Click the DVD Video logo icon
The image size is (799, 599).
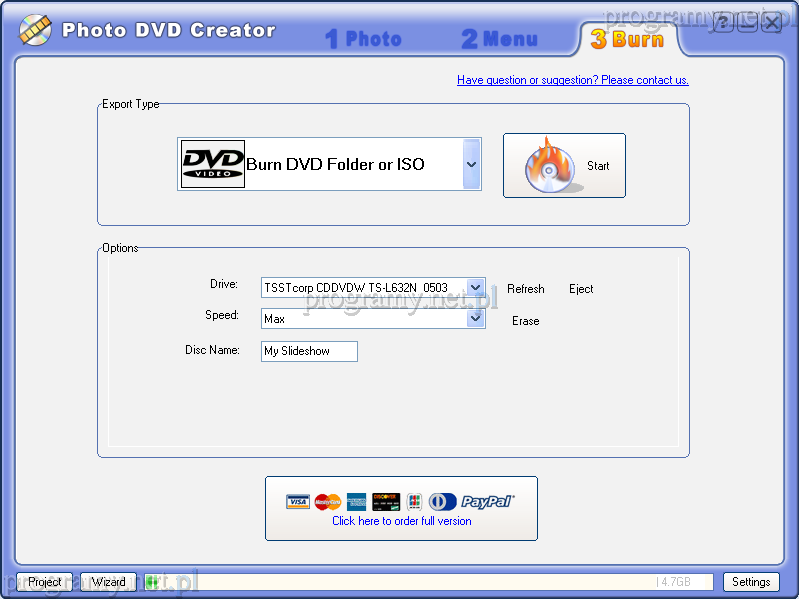[x=212, y=164]
